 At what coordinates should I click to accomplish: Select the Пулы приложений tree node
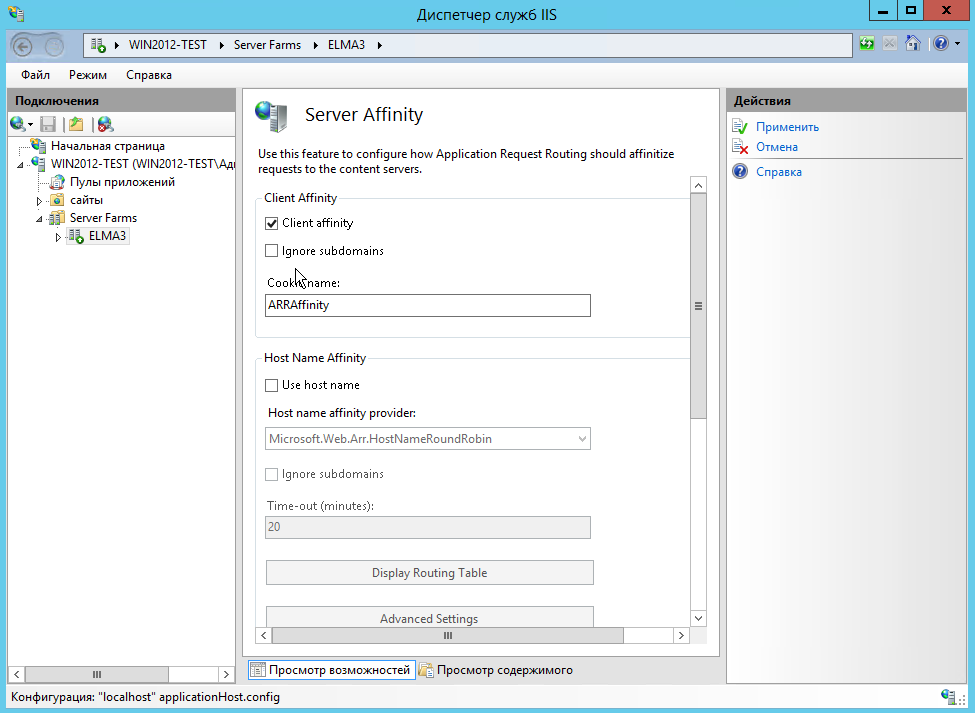[122, 182]
